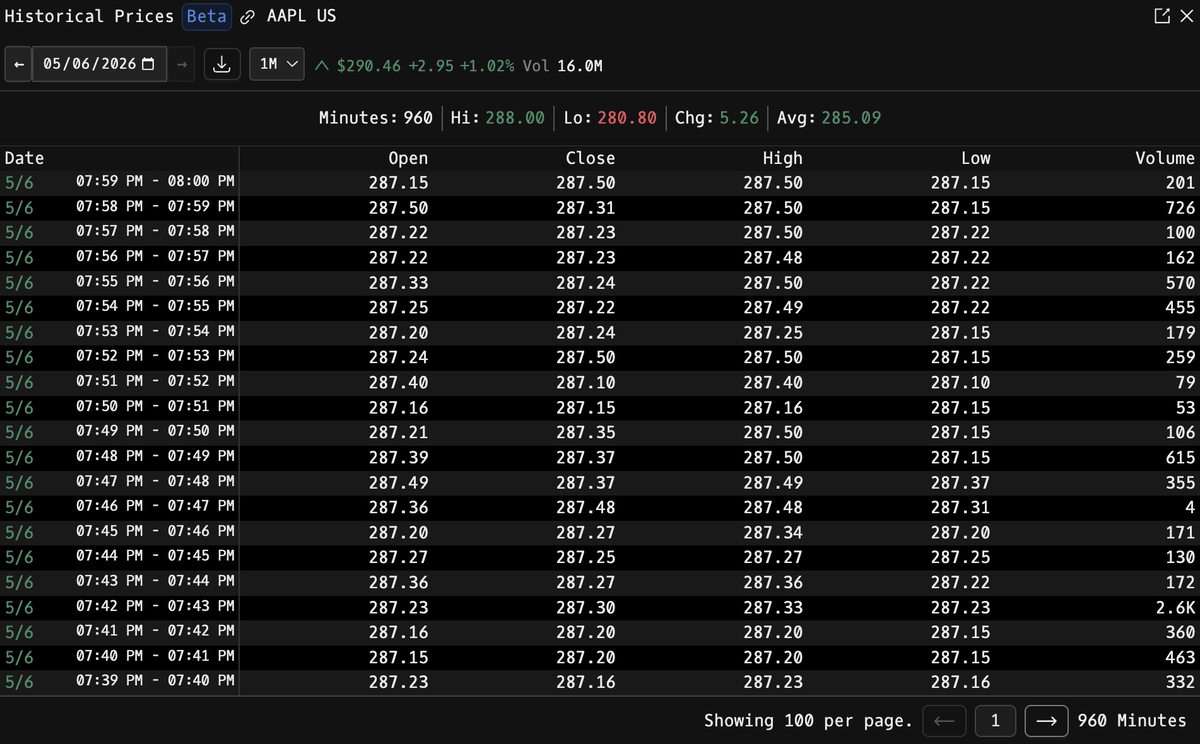
Task: Click volume 2.6K cell
Action: (x=1175, y=608)
